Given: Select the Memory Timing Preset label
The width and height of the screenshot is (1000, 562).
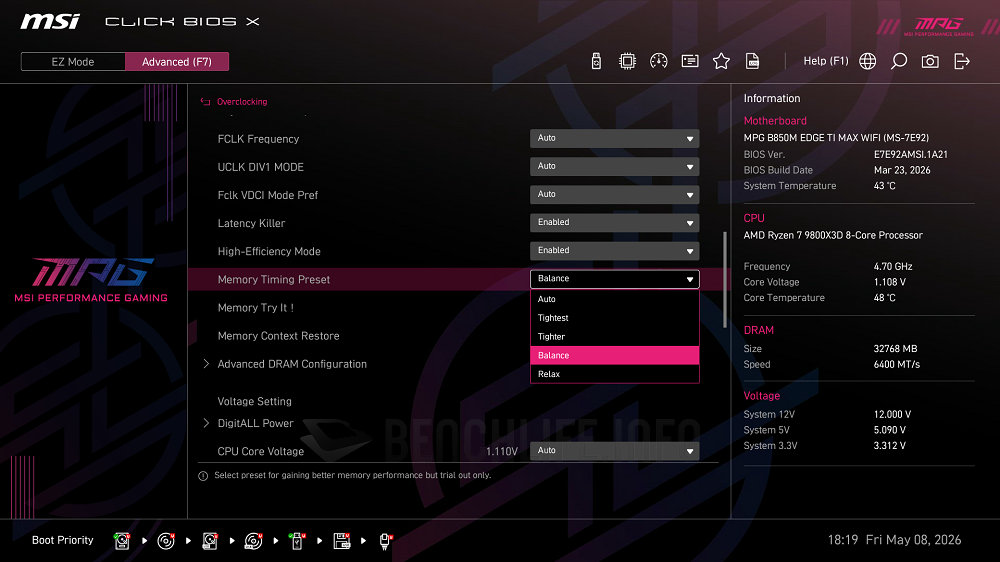Looking at the screenshot, I should click(274, 279).
